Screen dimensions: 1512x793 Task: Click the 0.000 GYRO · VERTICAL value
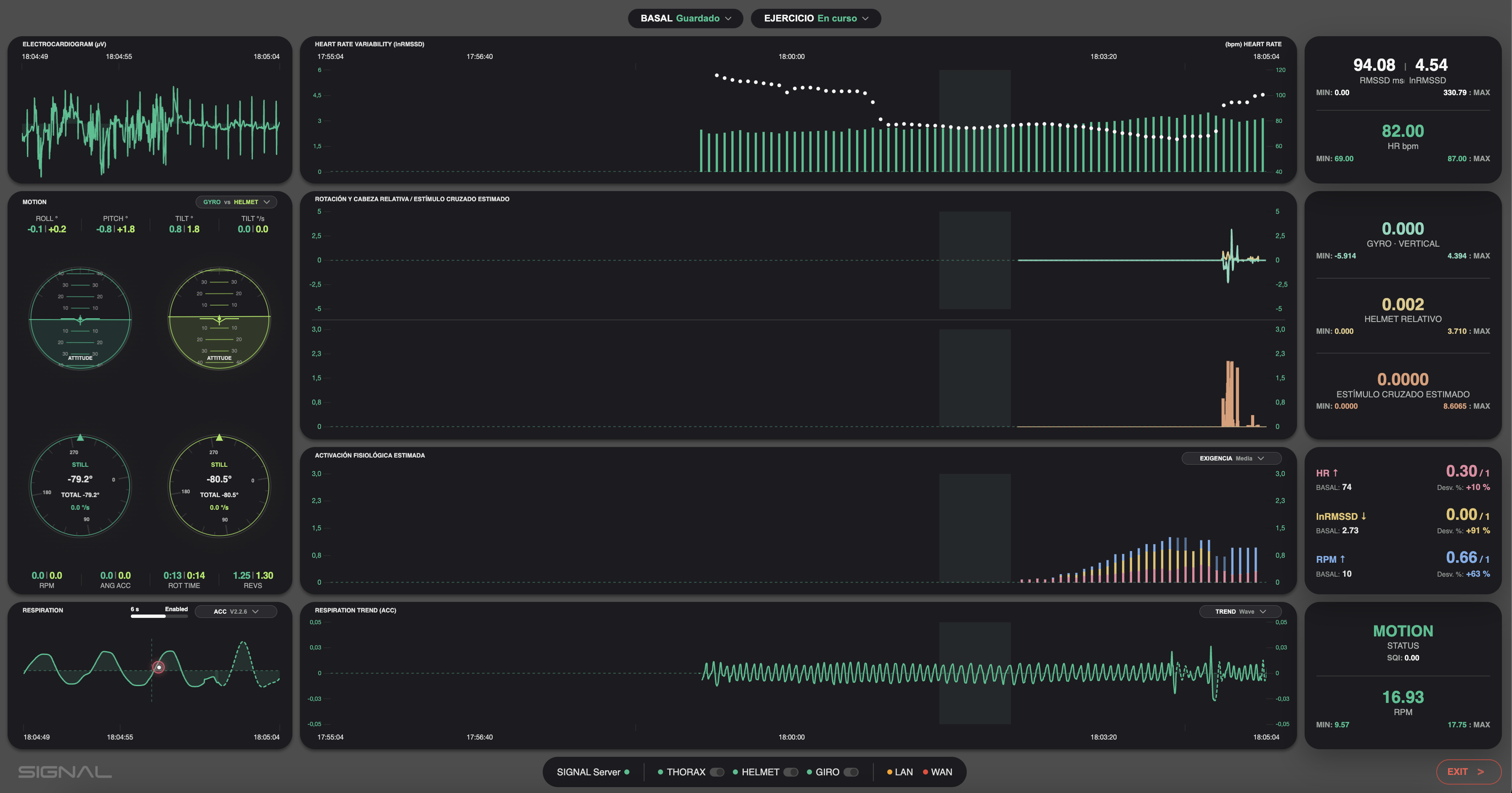(x=1403, y=229)
